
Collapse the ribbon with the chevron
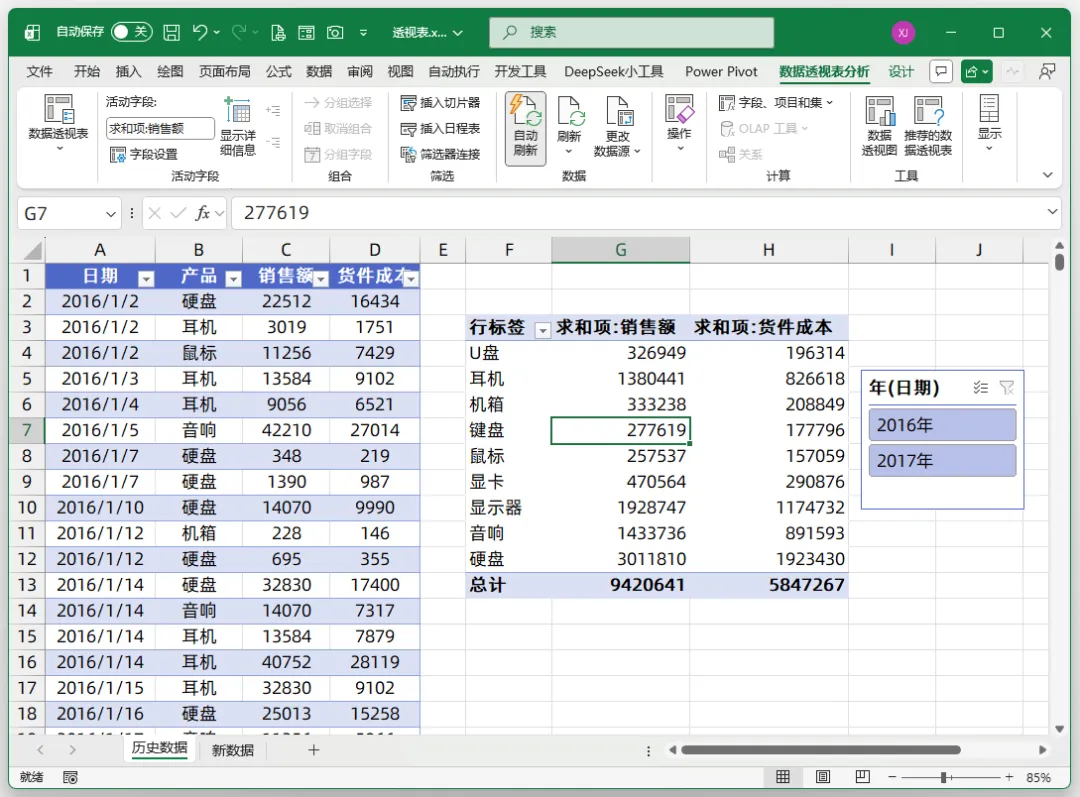click(x=1047, y=175)
